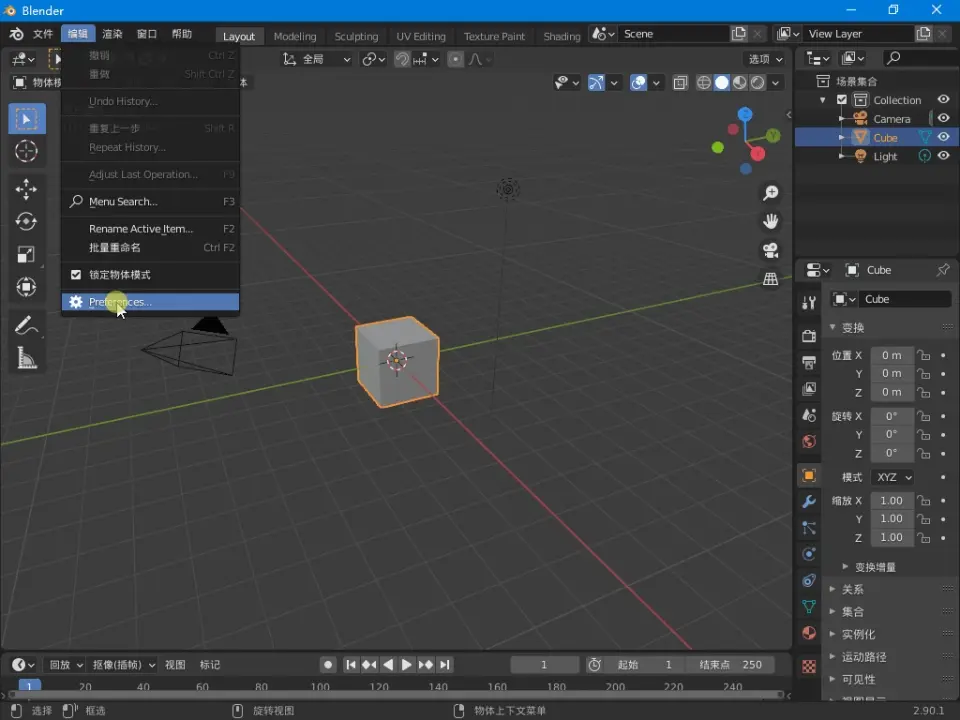Activate the Measure tool
This screenshot has height=720, width=960.
(27, 358)
